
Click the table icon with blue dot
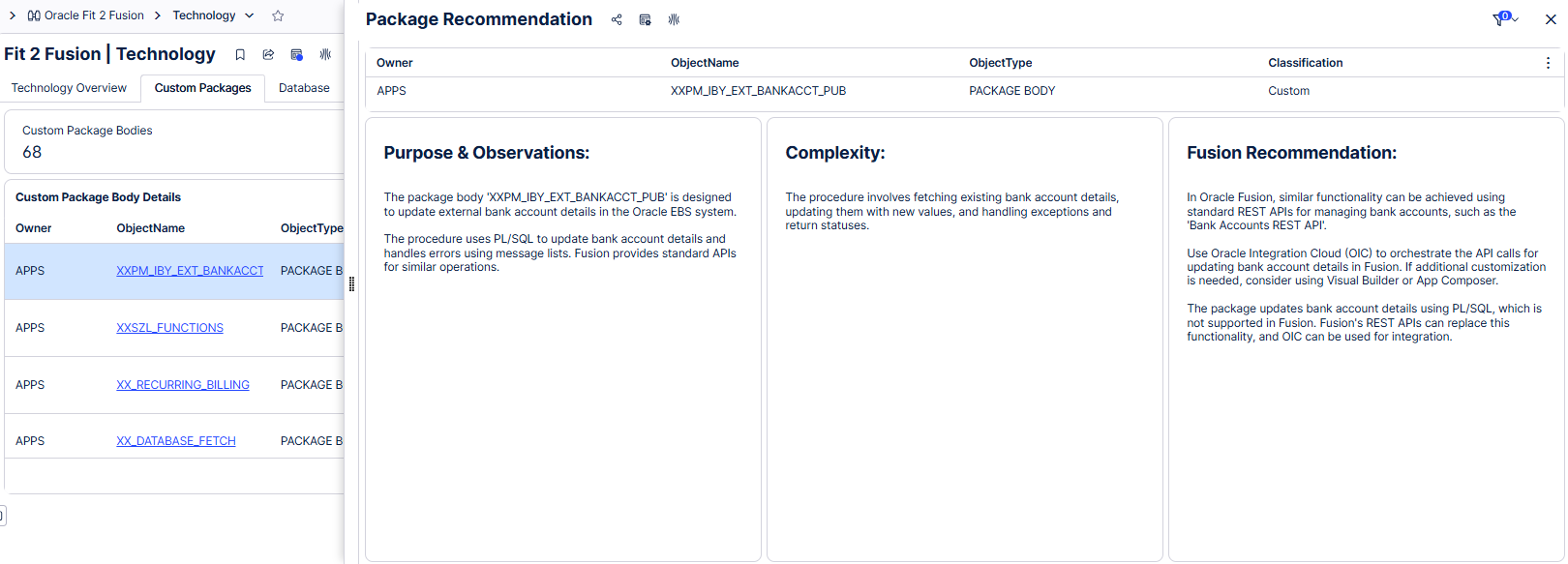pos(297,55)
